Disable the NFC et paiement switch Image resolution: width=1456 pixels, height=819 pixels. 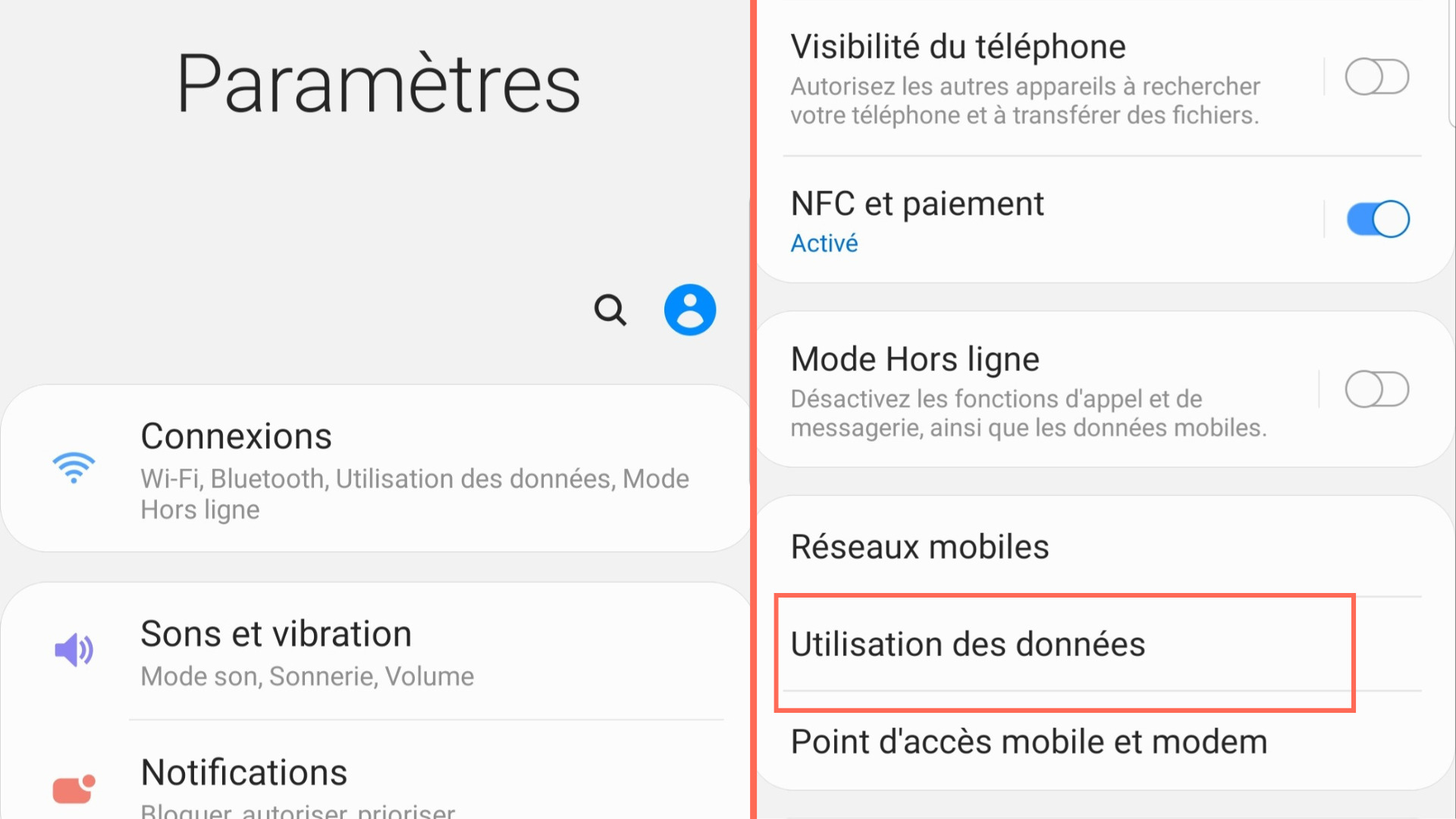tap(1377, 218)
